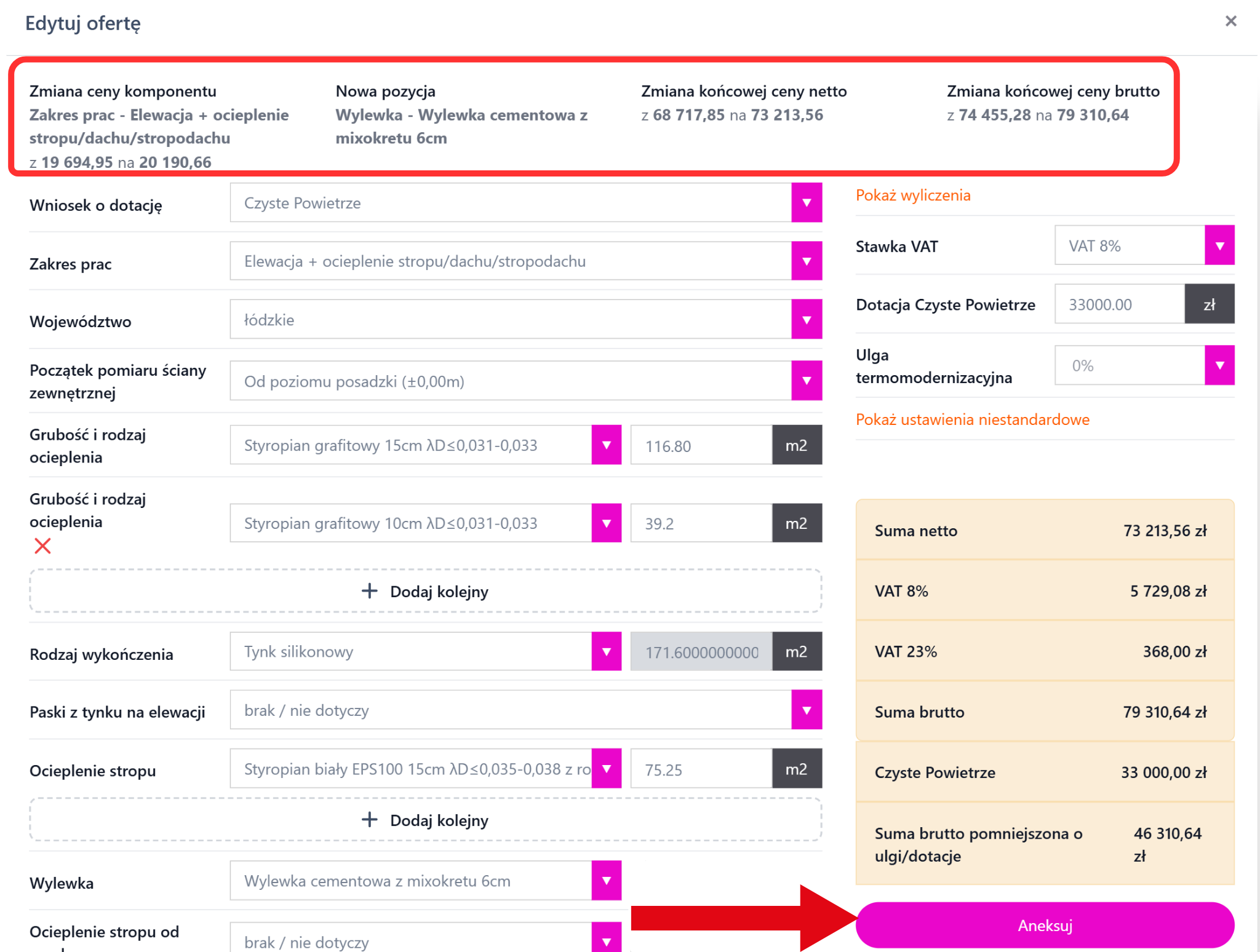Open Styropian grafitowy 15cm dropdown arrow
Viewport: 1260px width, 952px height.
pyautogui.click(x=606, y=445)
